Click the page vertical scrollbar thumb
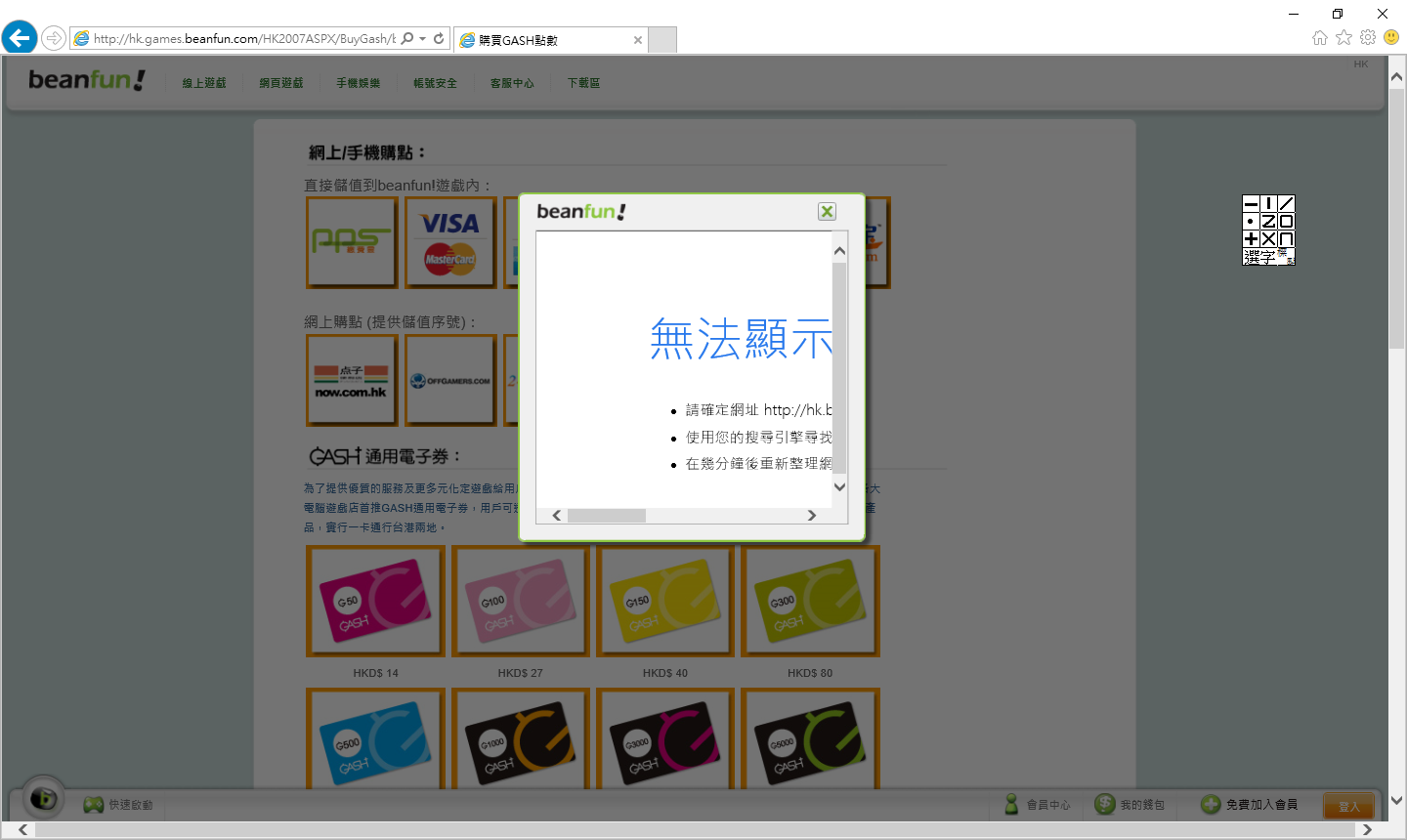The image size is (1407, 840). tap(1397, 219)
